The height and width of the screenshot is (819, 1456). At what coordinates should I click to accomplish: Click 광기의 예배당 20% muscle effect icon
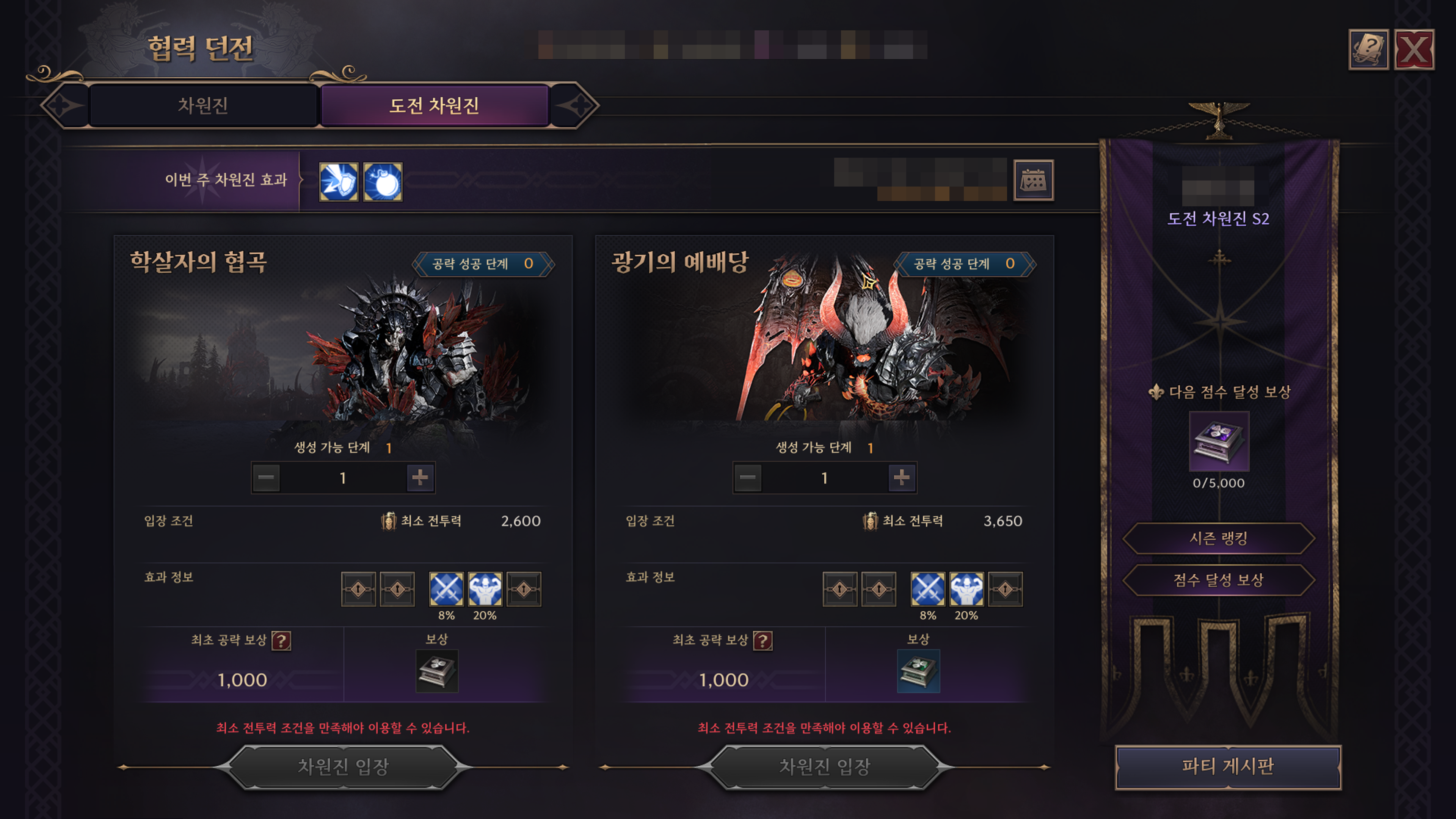pos(966,589)
